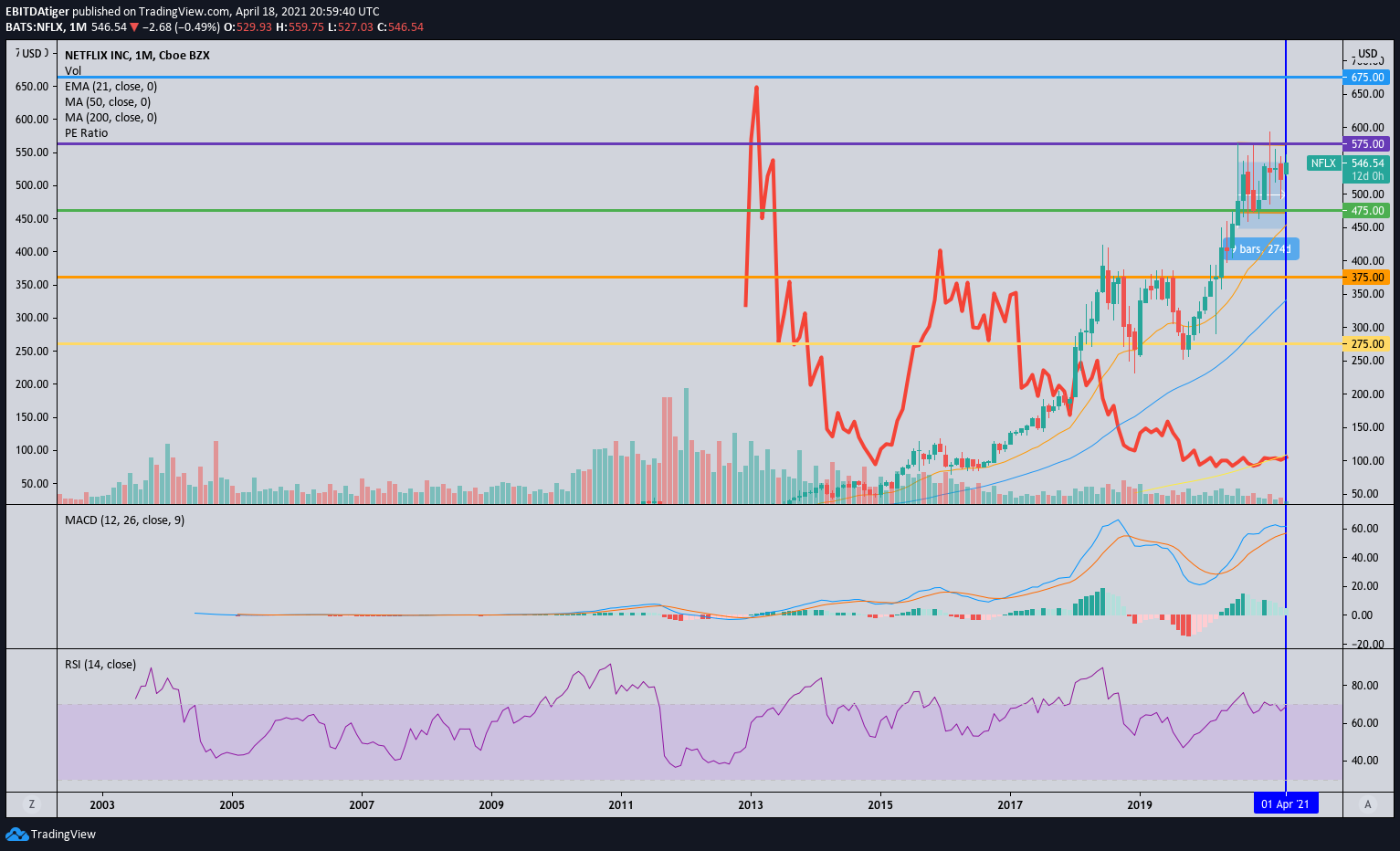Click the EMA (21, close, 0) indicator label

[111, 87]
